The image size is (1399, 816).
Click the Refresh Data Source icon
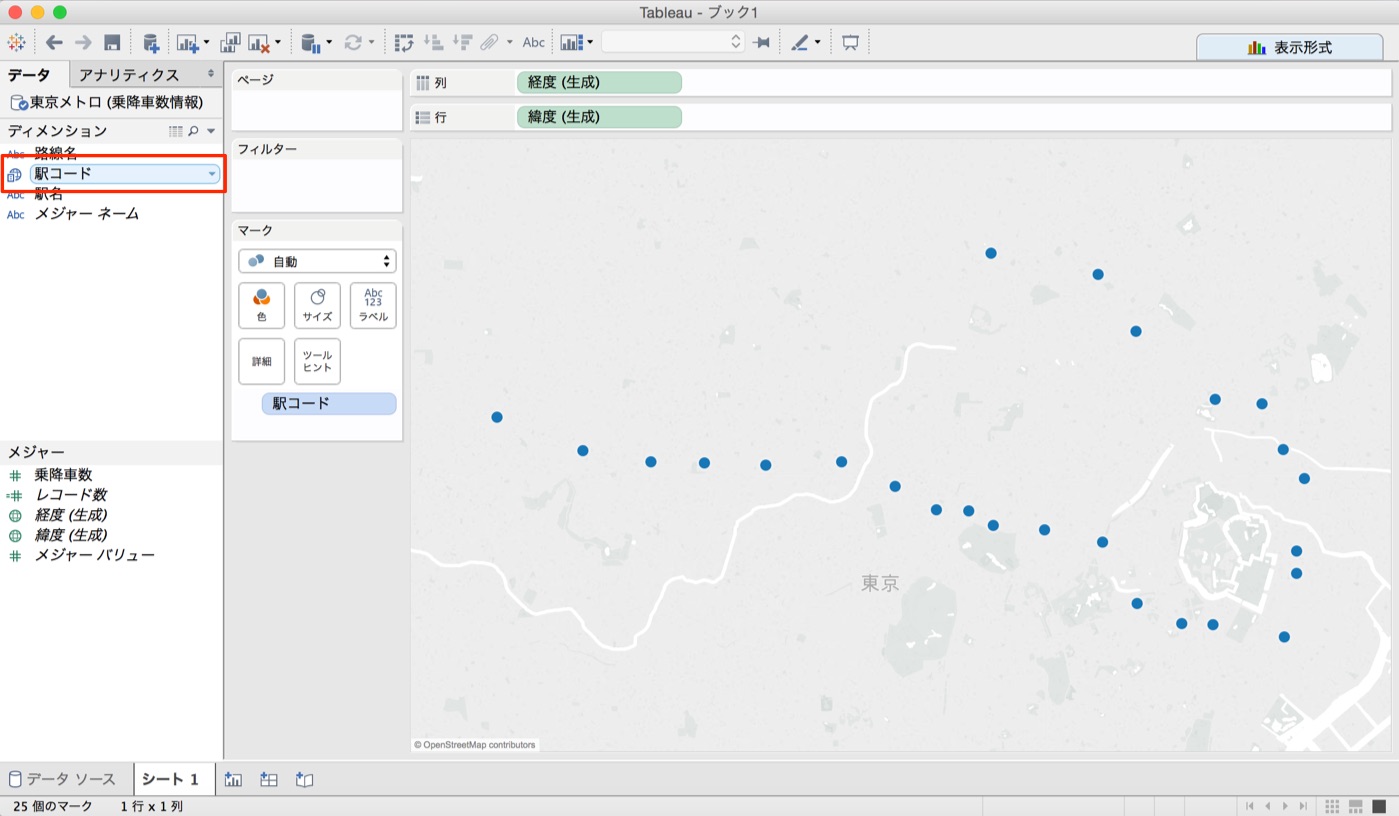click(x=354, y=42)
